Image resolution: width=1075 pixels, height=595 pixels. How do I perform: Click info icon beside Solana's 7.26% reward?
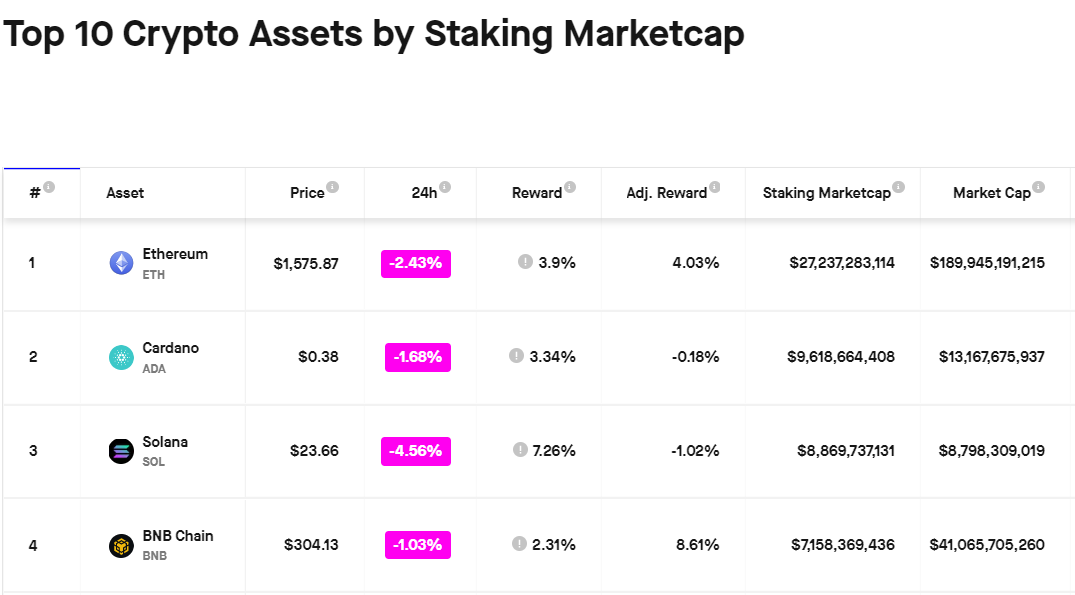(x=520, y=450)
